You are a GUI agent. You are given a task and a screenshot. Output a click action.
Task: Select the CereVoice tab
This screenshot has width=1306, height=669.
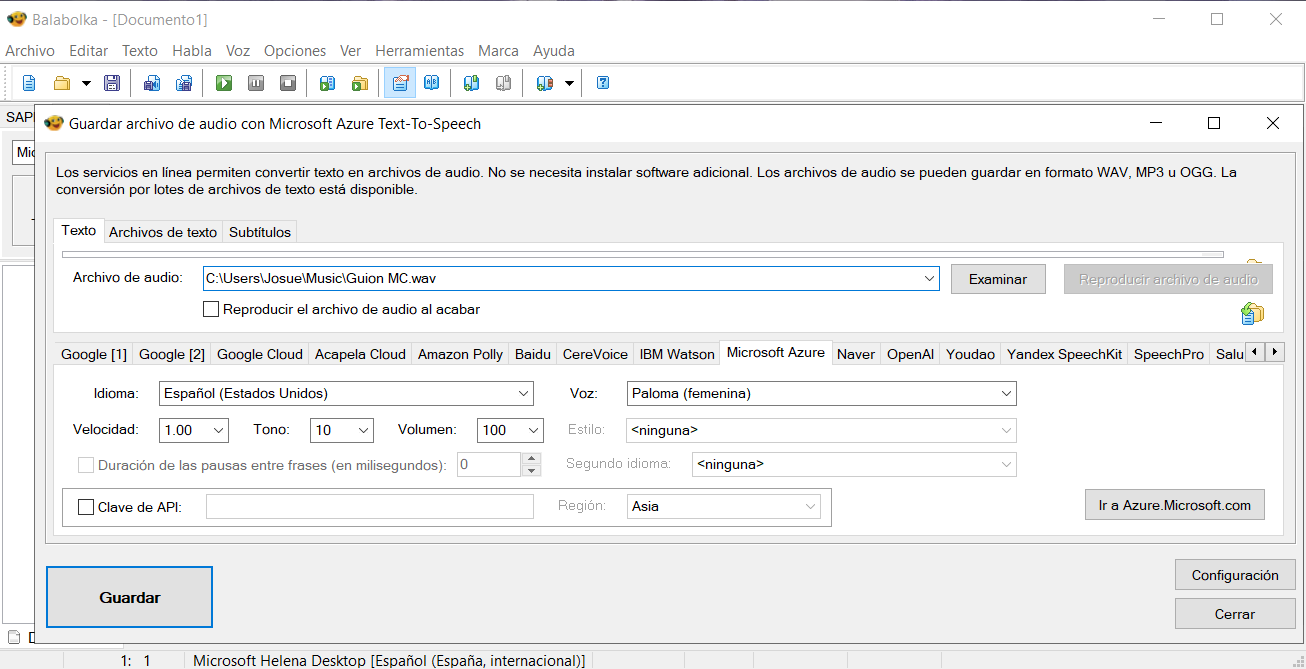point(596,354)
